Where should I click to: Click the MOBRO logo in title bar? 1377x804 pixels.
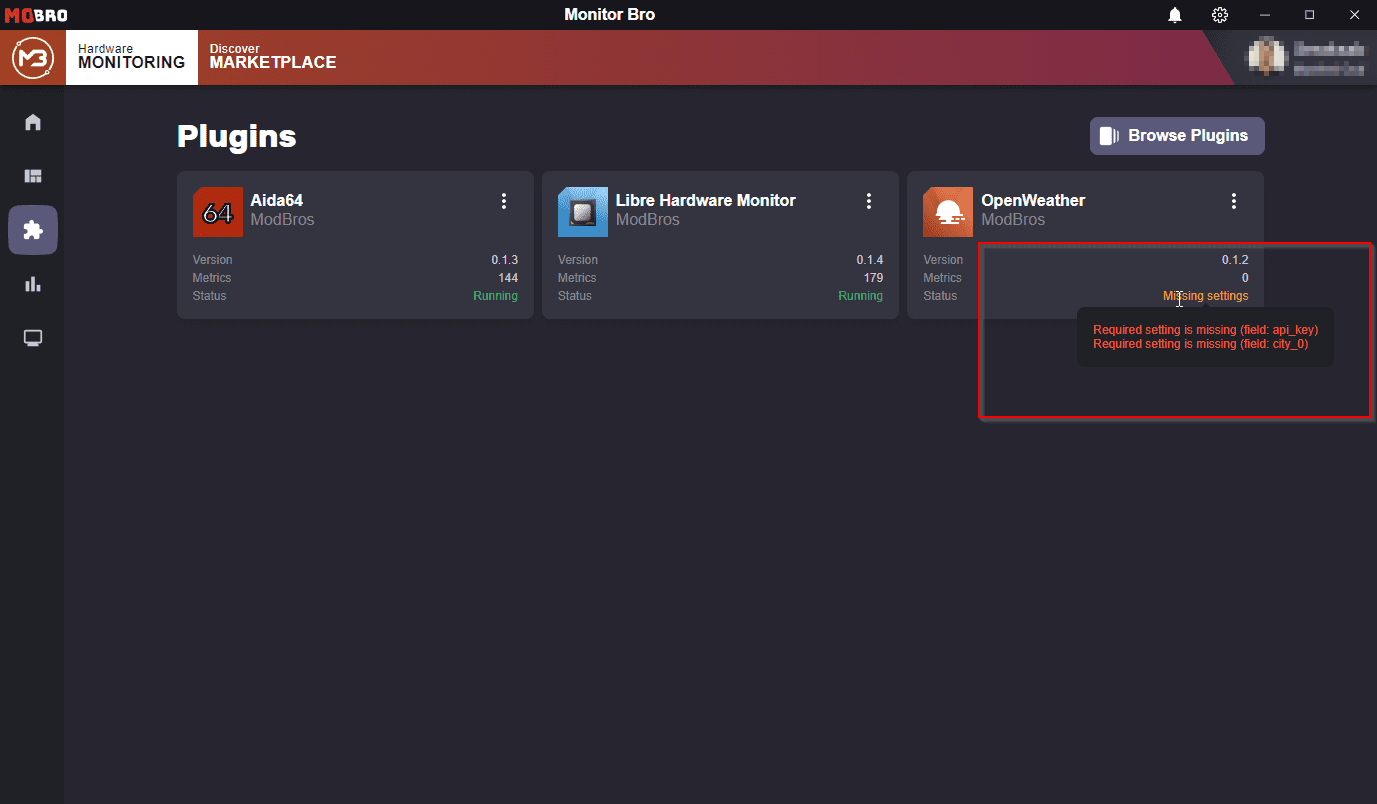[36, 15]
